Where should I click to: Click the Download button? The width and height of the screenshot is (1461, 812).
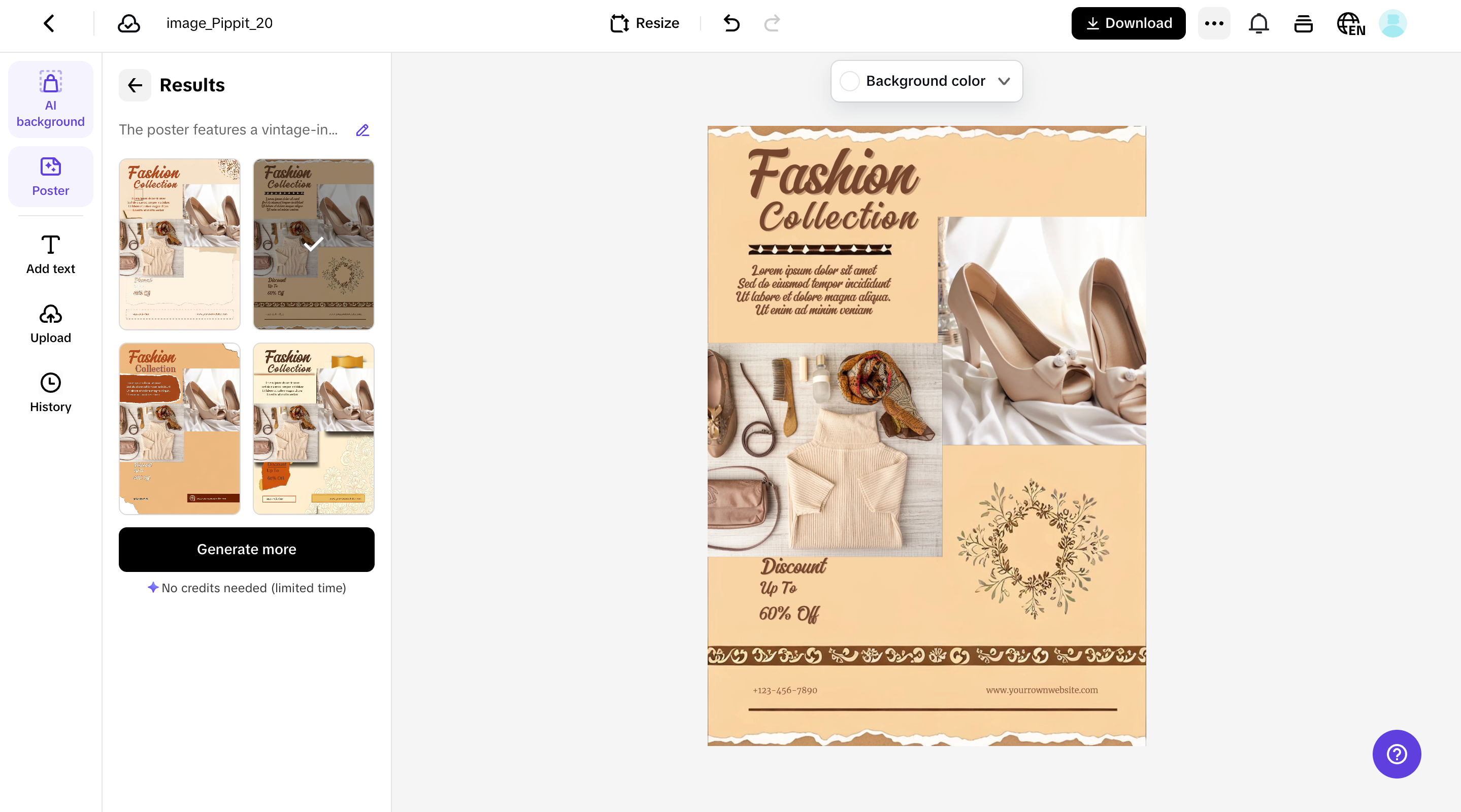pyautogui.click(x=1128, y=23)
